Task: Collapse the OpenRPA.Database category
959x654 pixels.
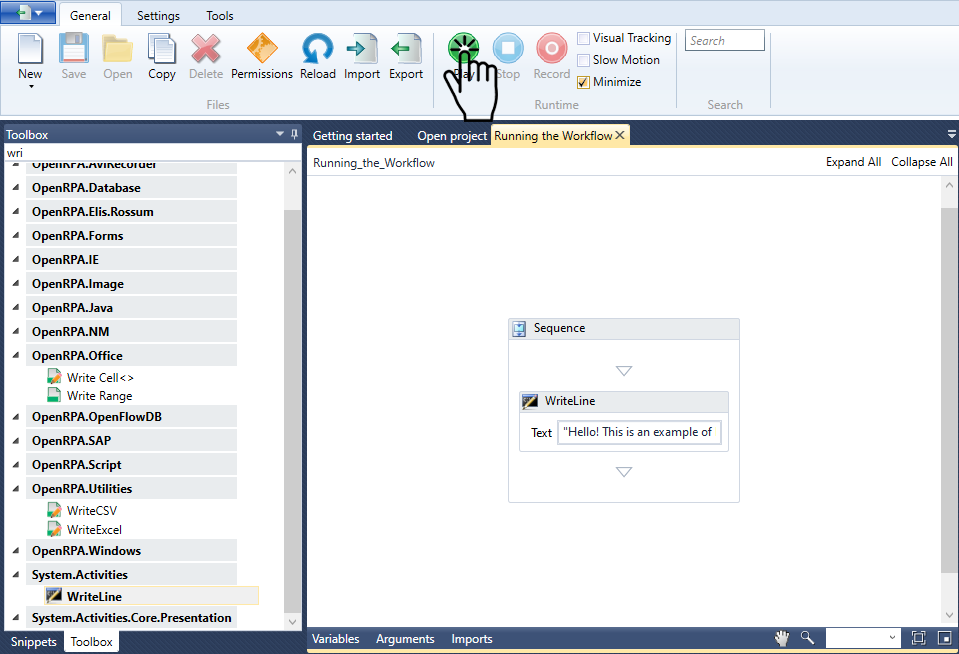Action: coord(16,188)
